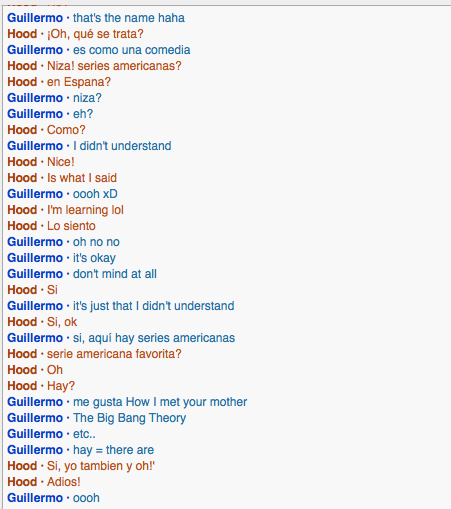This screenshot has width=451, height=509.
Task: Select Hood's 'I'm learning lol' message
Action: click(x=85, y=210)
